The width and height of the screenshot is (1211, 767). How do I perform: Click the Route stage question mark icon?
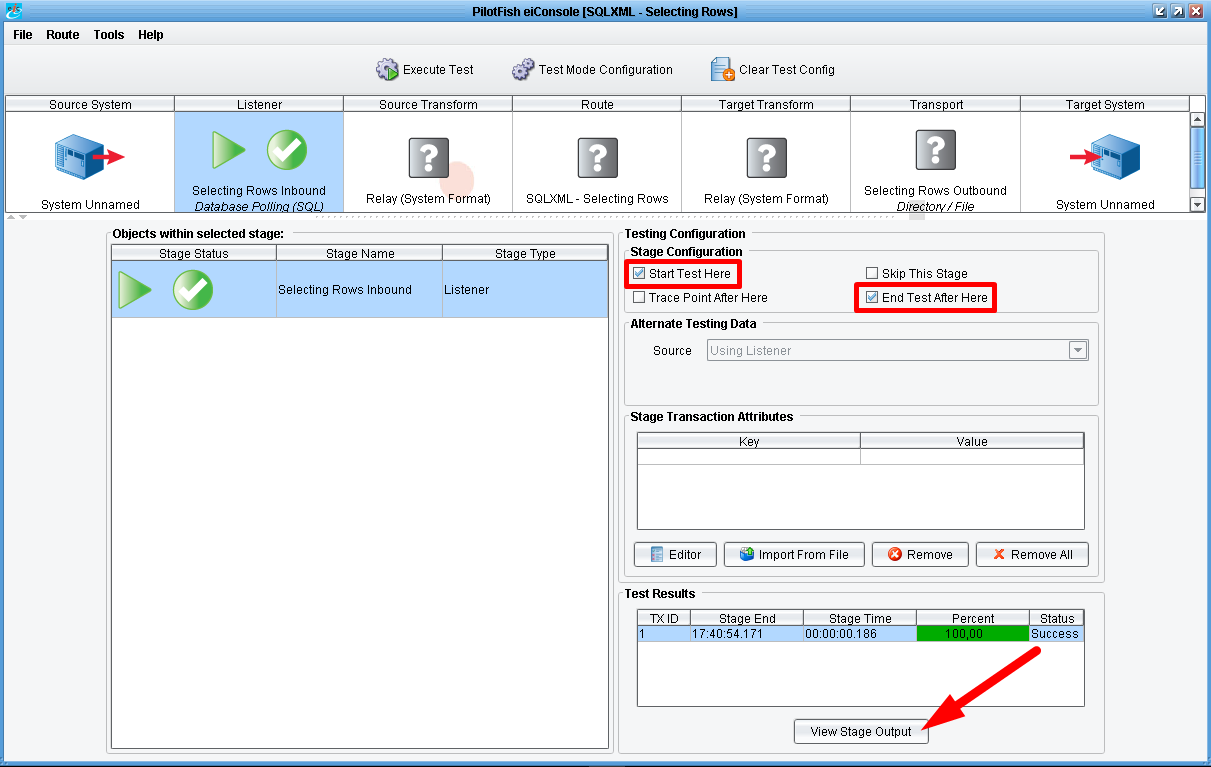597,158
